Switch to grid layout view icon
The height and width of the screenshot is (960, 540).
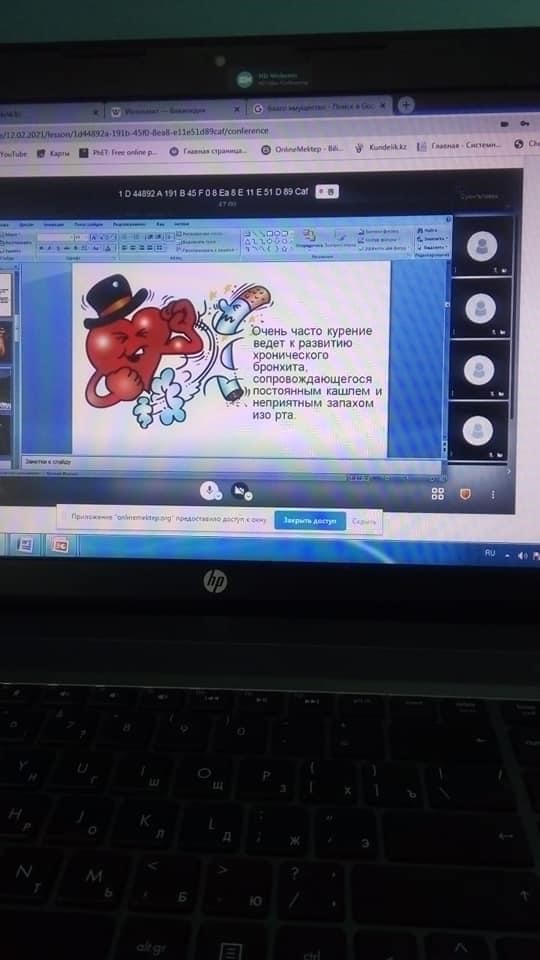[438, 494]
